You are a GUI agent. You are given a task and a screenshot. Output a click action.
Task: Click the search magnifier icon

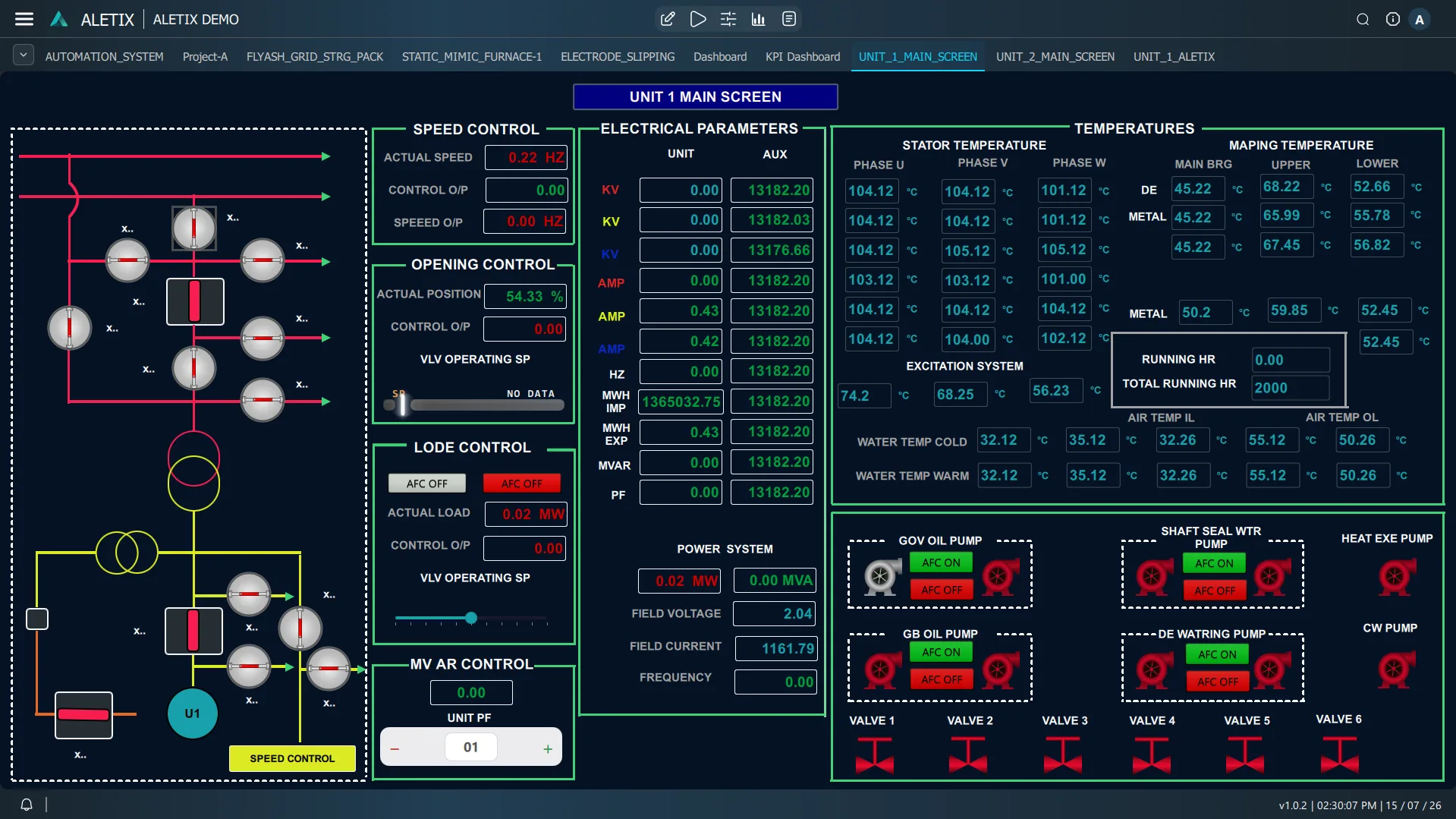tap(1363, 19)
